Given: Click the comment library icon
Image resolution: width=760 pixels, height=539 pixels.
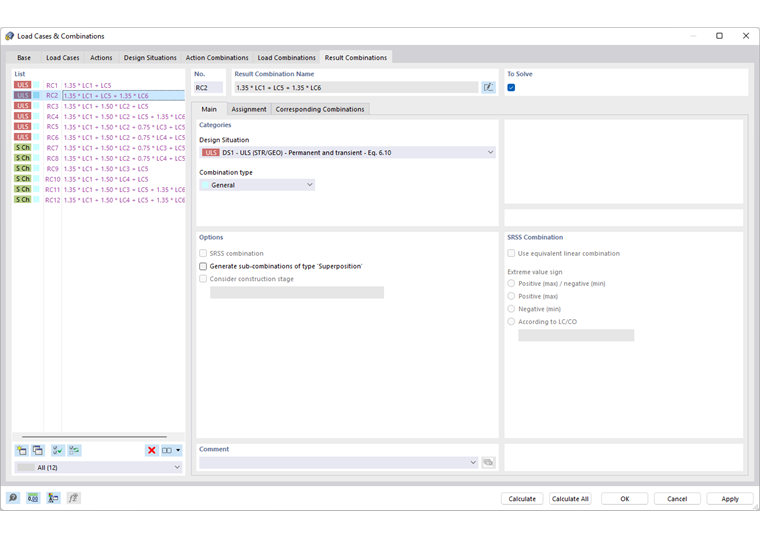Looking at the screenshot, I should [x=488, y=462].
